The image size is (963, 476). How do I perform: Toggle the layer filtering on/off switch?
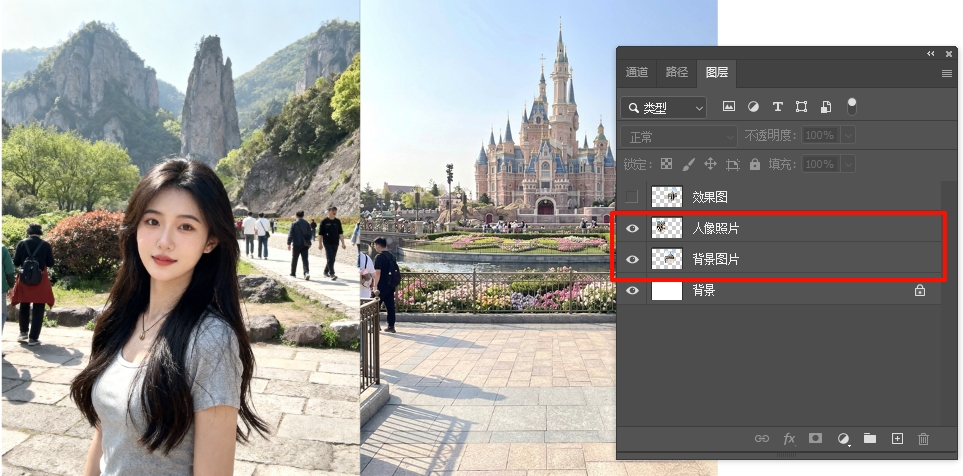[x=852, y=106]
